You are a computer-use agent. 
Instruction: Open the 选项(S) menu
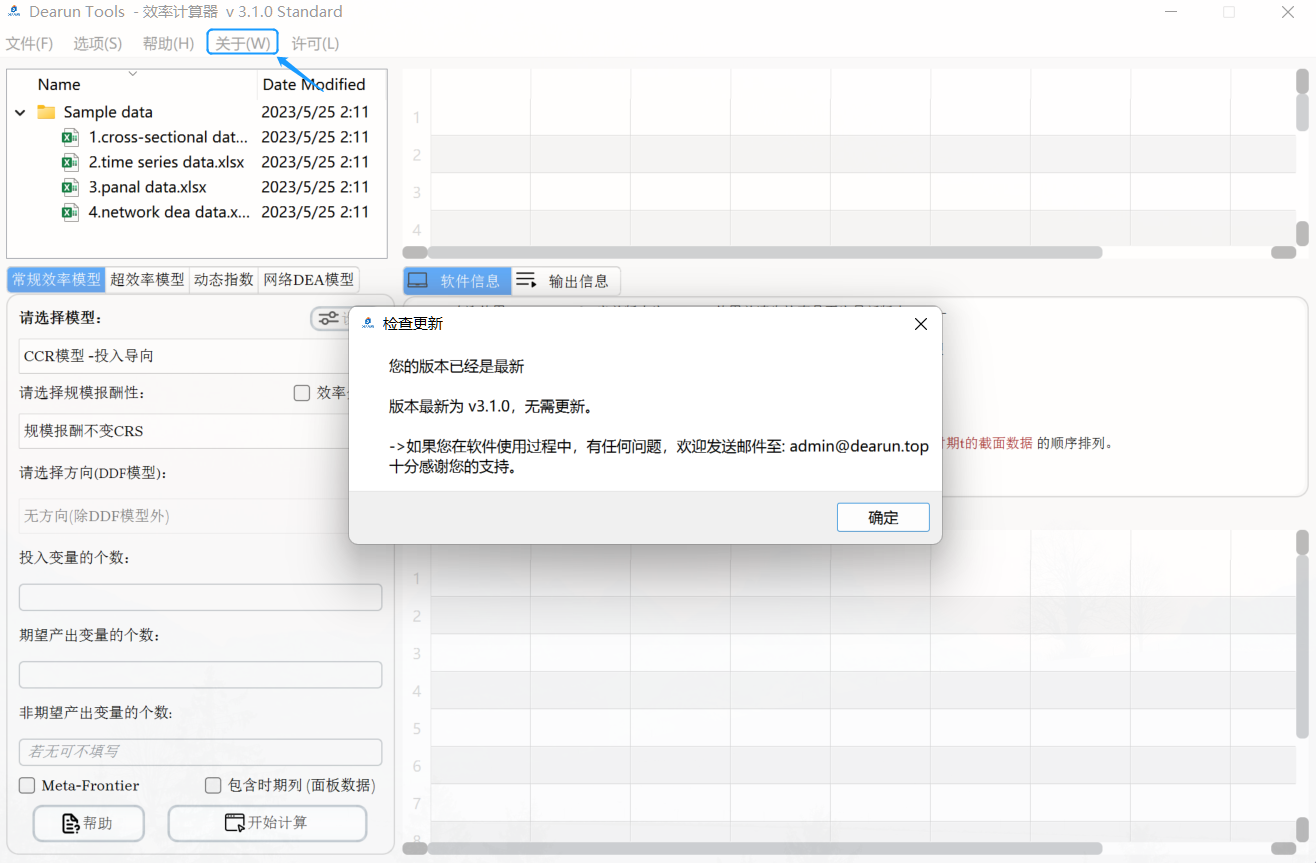96,43
